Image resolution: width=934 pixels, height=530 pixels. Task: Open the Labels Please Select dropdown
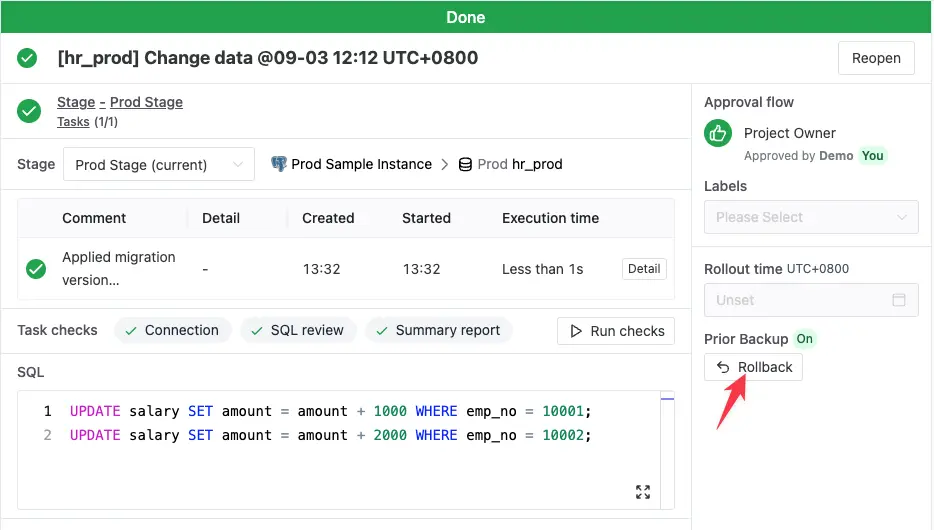pos(811,217)
